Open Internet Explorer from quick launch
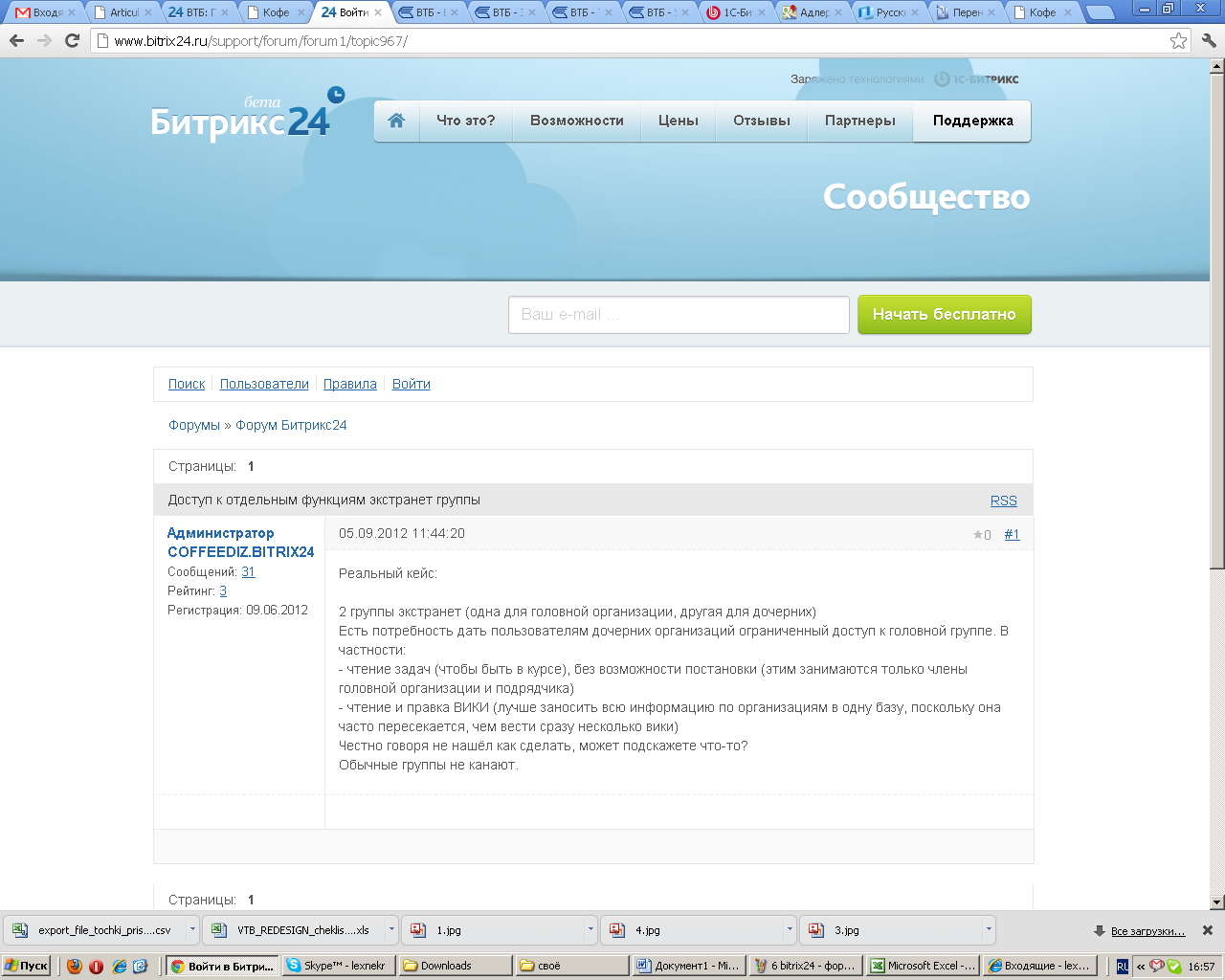Screen dimensions: 1225x980 tap(119, 966)
